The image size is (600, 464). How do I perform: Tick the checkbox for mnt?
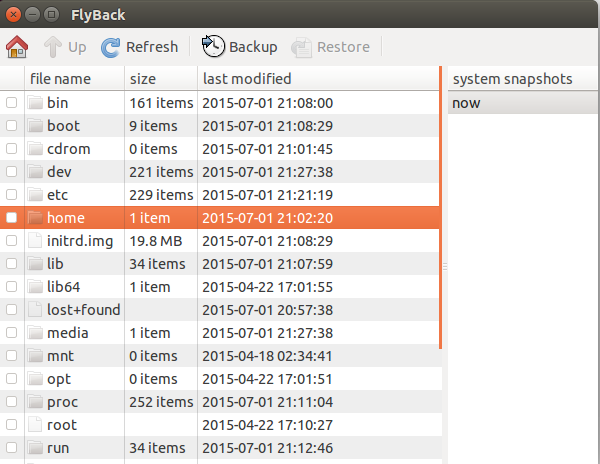coord(11,356)
